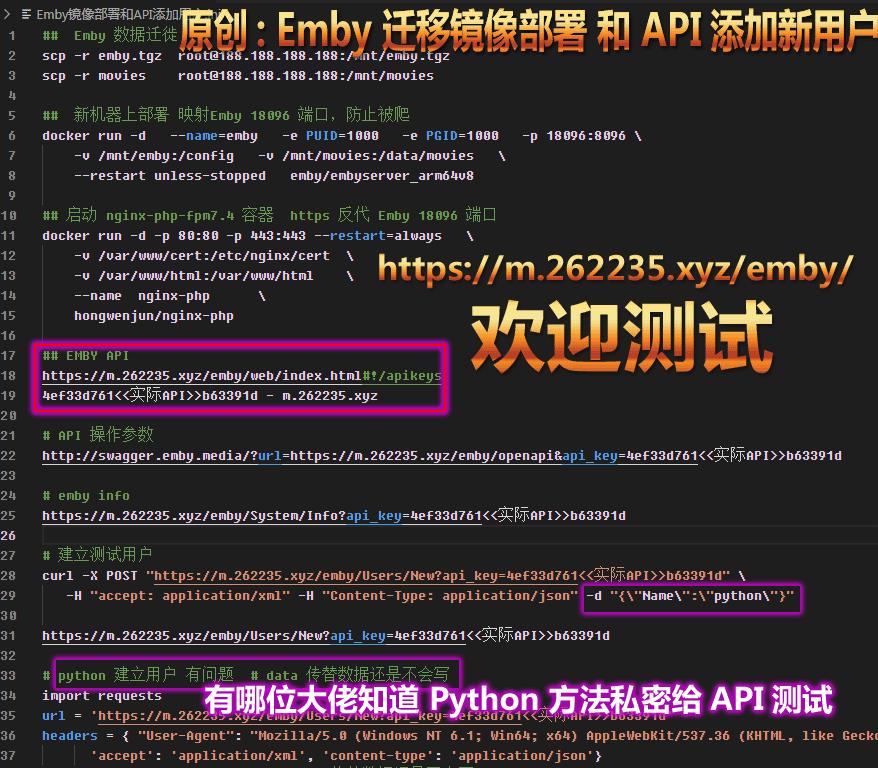Click '--name nginx-php' on line 14
Screen dimensions: 878x768
click(x=142, y=296)
